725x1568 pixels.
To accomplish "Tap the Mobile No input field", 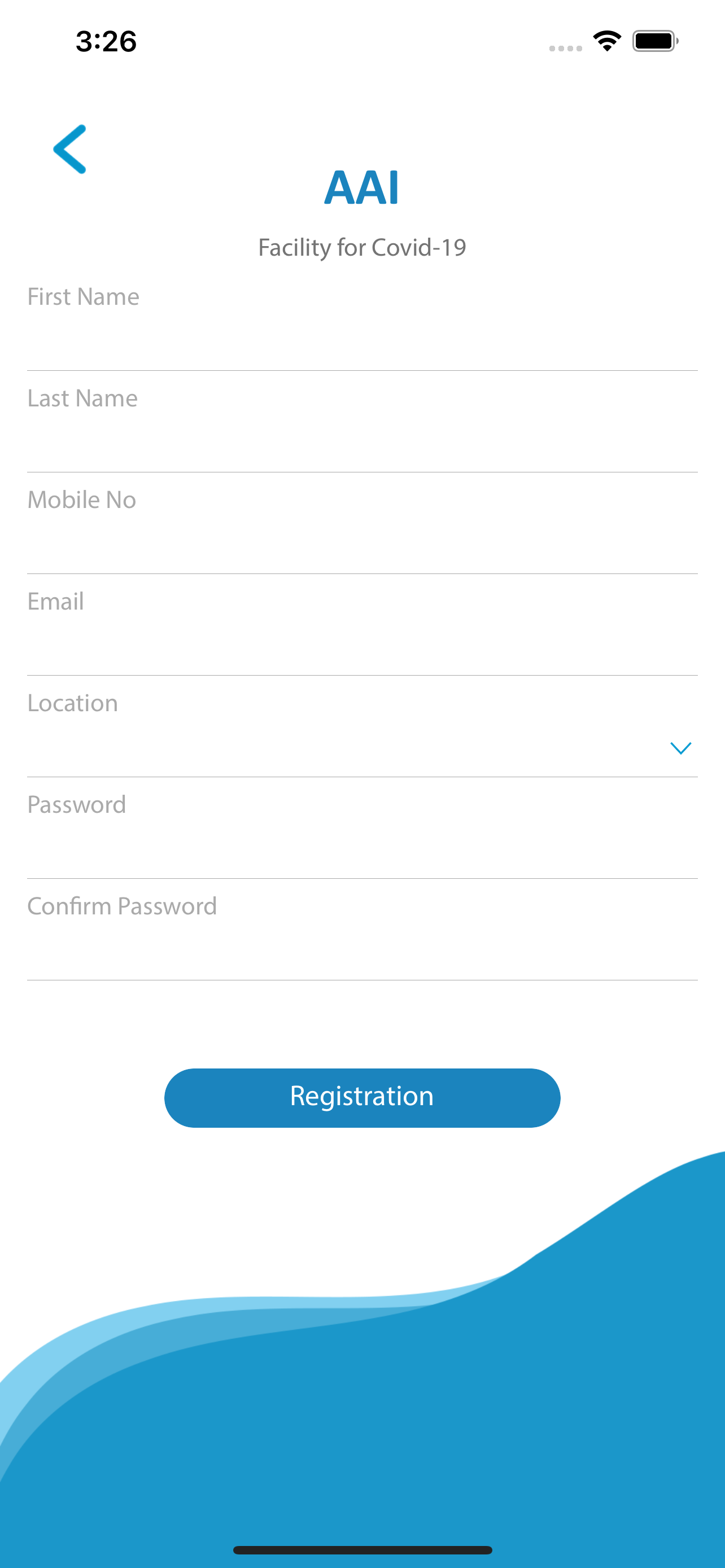I will 362,545.
